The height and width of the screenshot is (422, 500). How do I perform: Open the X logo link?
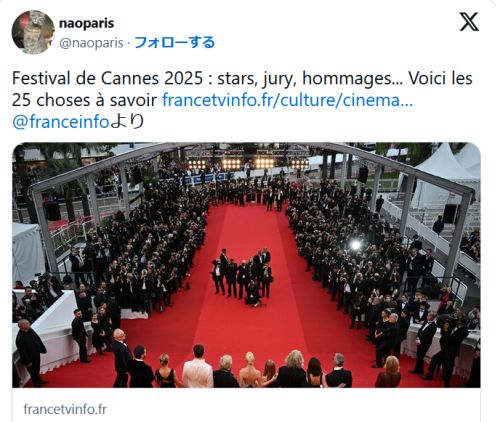click(469, 22)
